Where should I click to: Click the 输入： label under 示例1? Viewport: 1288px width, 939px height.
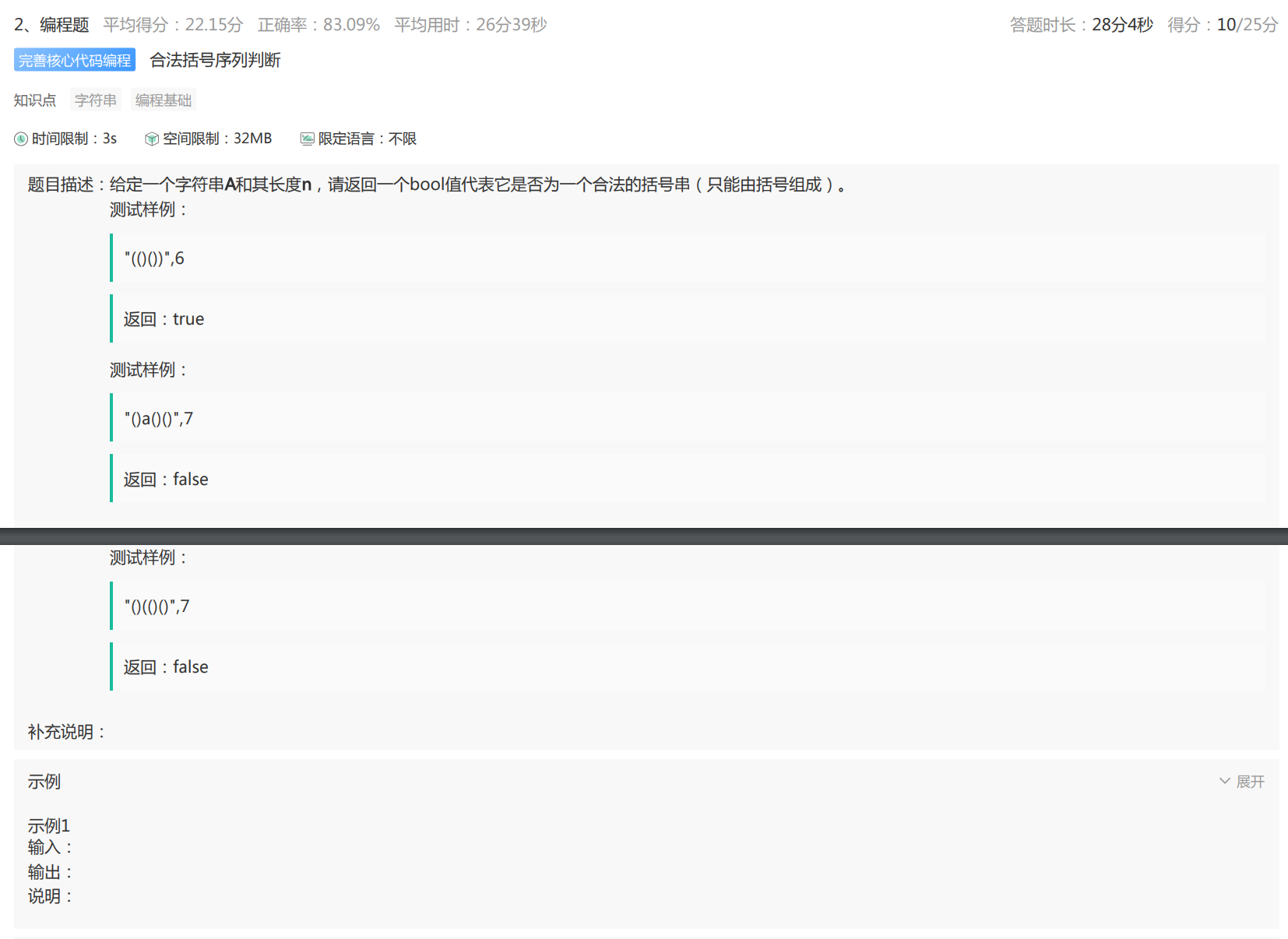point(51,847)
